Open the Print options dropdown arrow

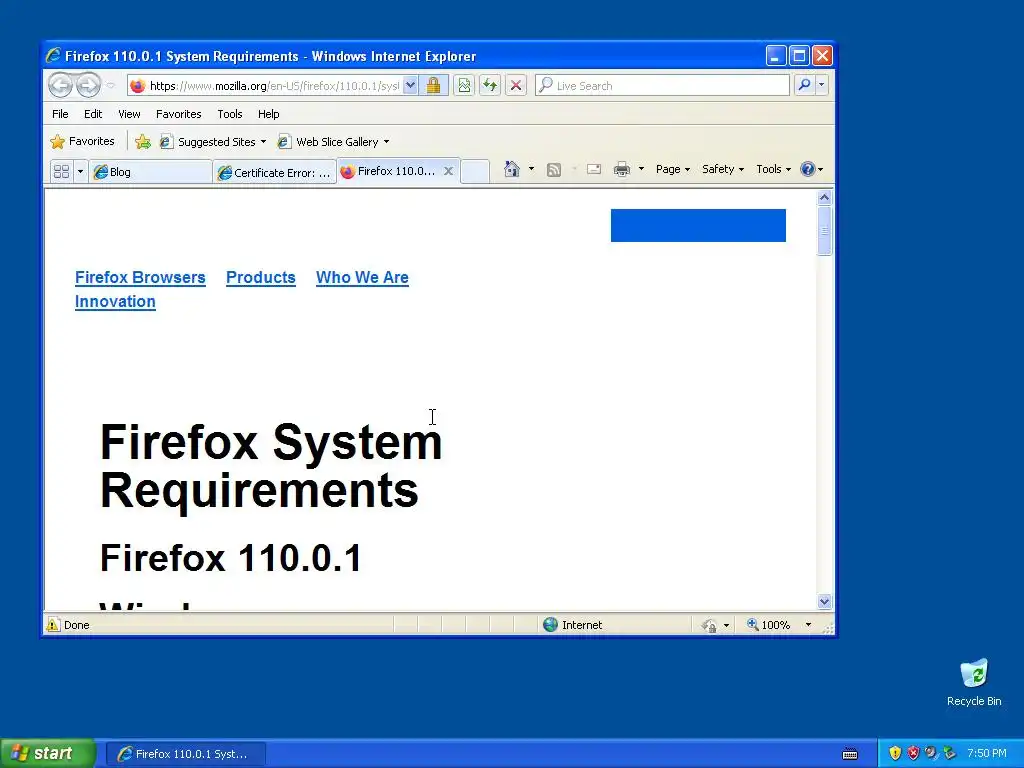click(x=641, y=169)
